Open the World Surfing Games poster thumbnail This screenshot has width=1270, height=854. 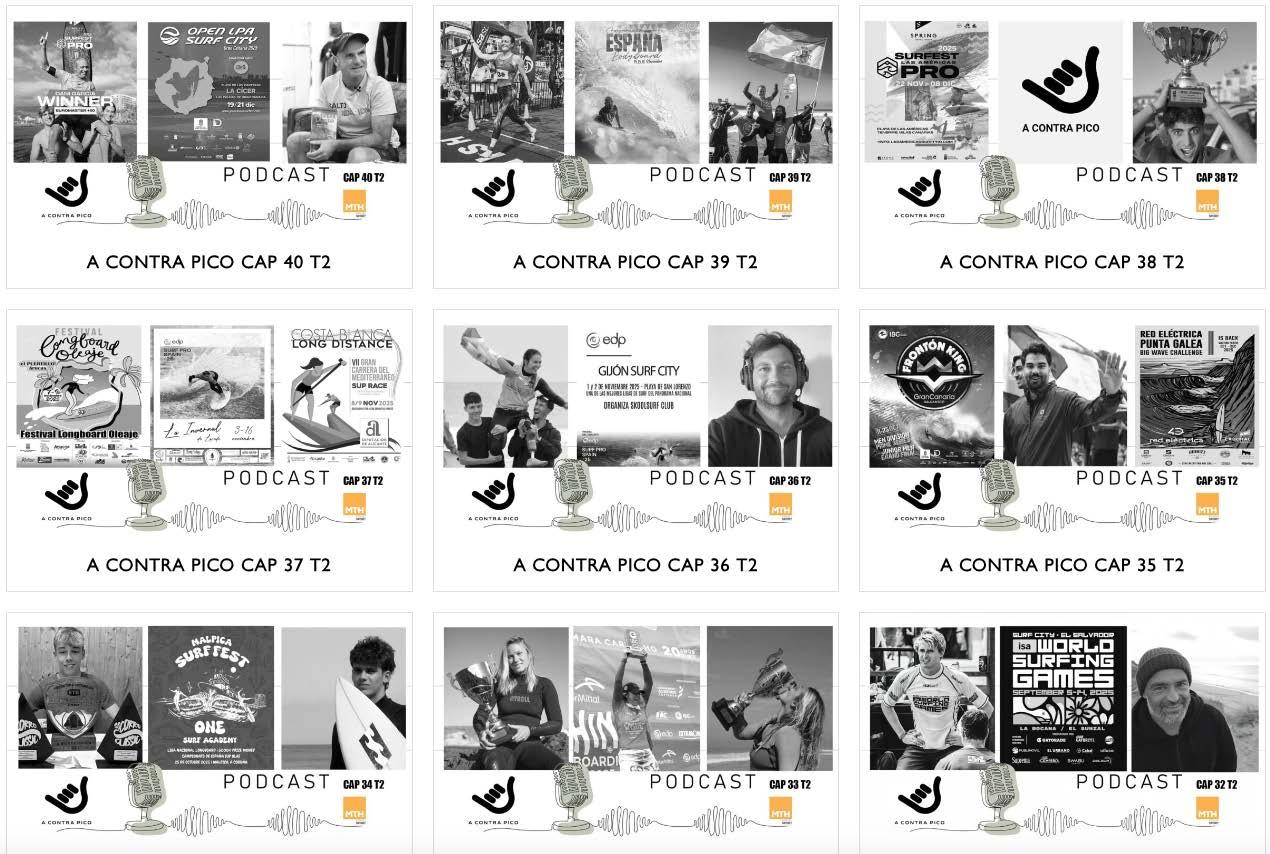click(x=1063, y=697)
